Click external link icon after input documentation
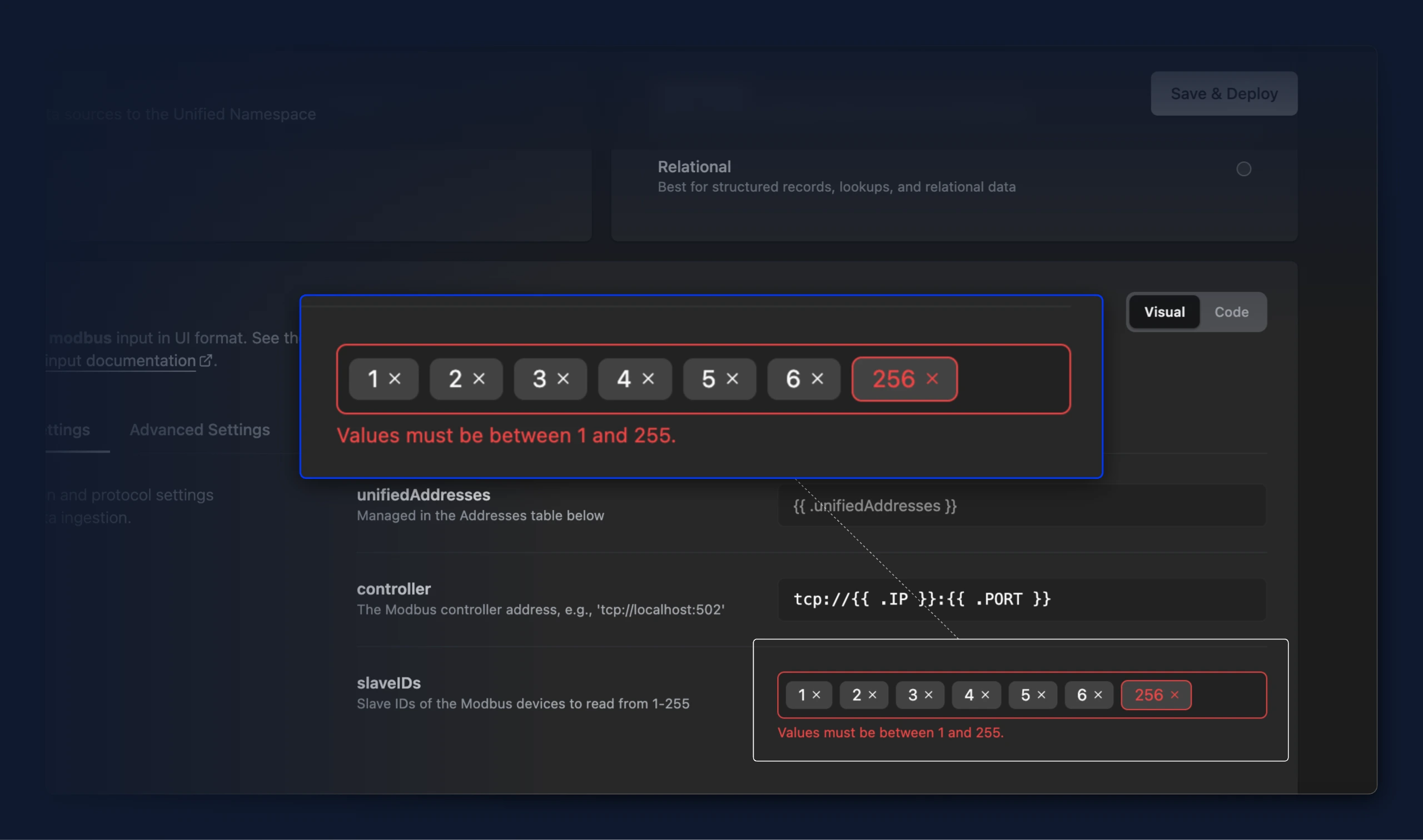1423x840 pixels. [206, 360]
